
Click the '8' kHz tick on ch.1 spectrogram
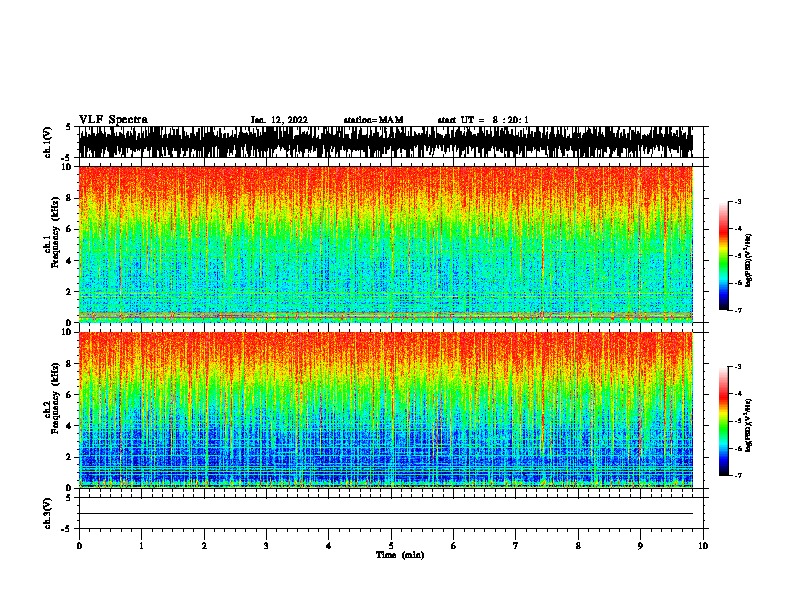point(70,198)
